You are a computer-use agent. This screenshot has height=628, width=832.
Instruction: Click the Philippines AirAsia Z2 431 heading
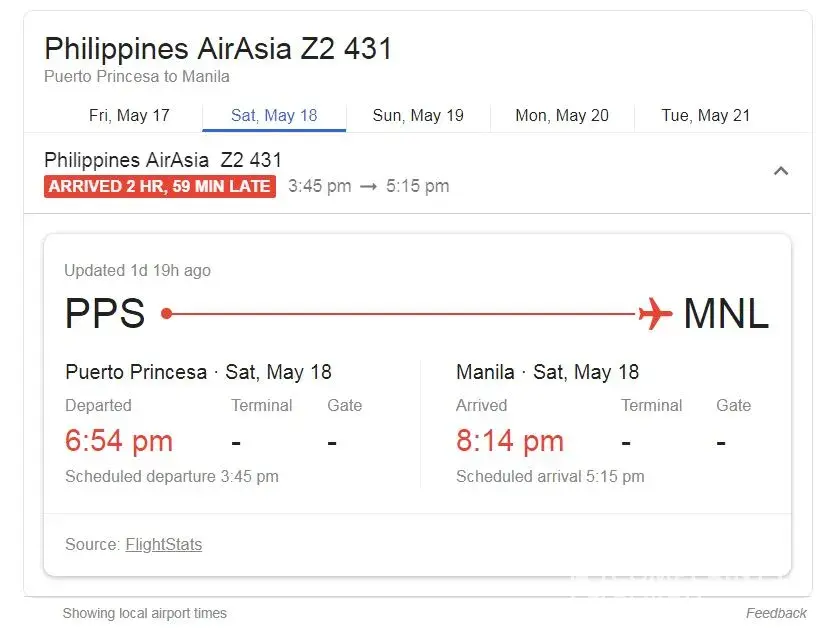point(218,48)
